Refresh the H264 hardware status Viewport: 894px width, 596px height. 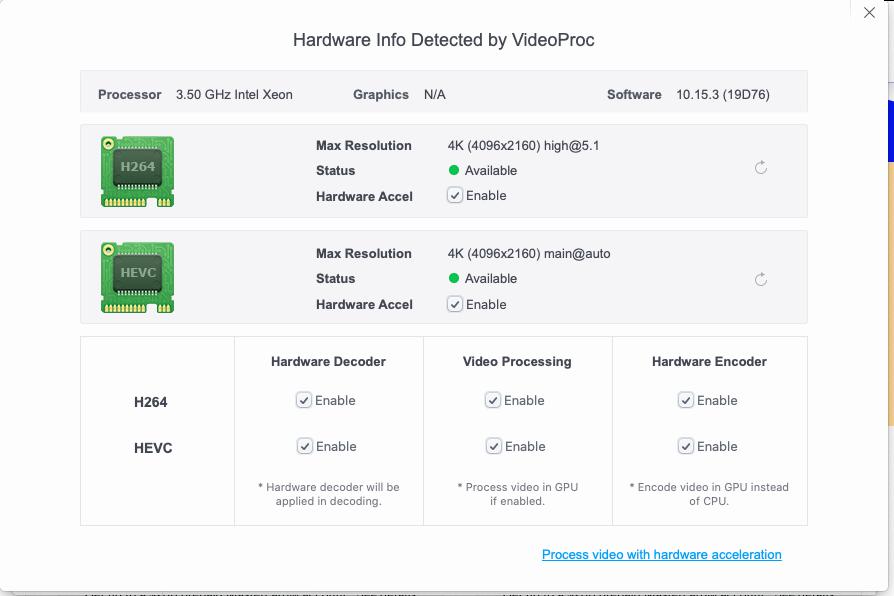pyautogui.click(x=761, y=168)
